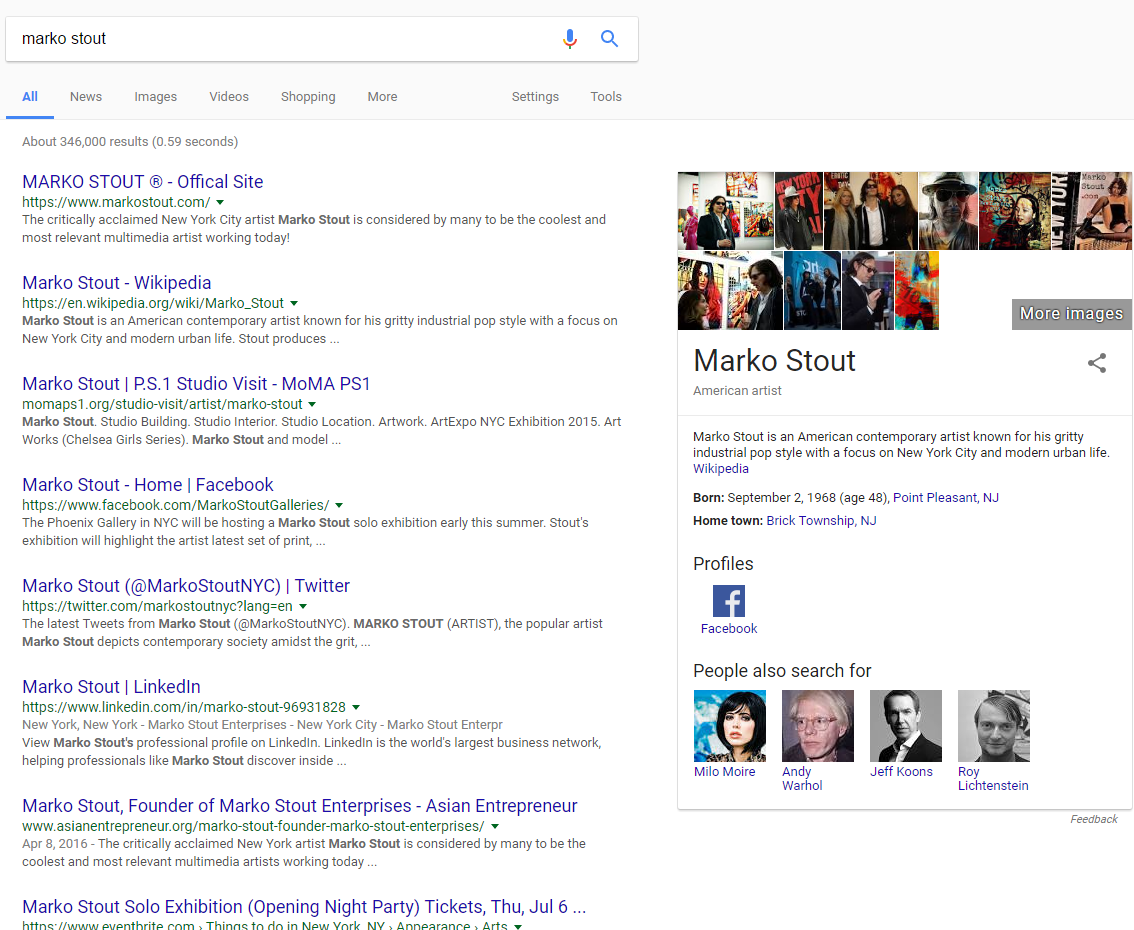The width and height of the screenshot is (1134, 930).
Task: Open the sunglasses and hat portrait thumbnail
Action: (948, 211)
